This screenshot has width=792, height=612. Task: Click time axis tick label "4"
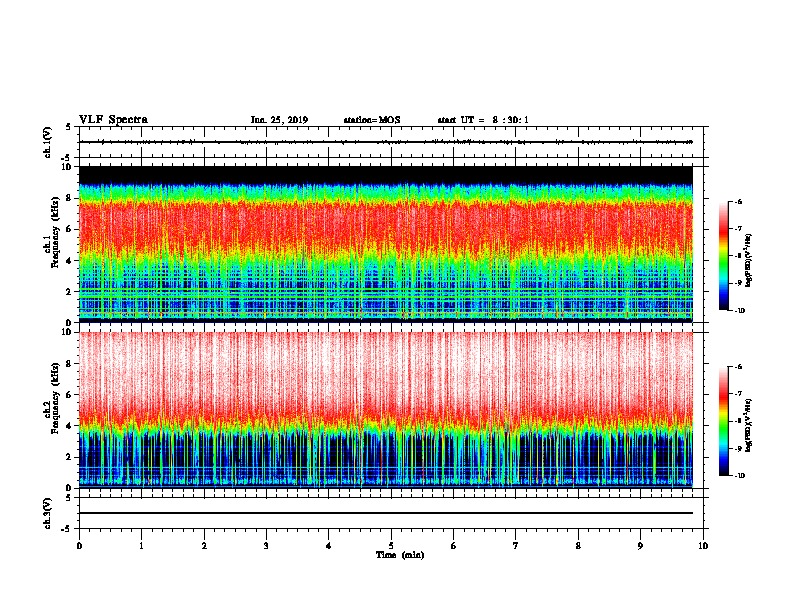pos(329,546)
